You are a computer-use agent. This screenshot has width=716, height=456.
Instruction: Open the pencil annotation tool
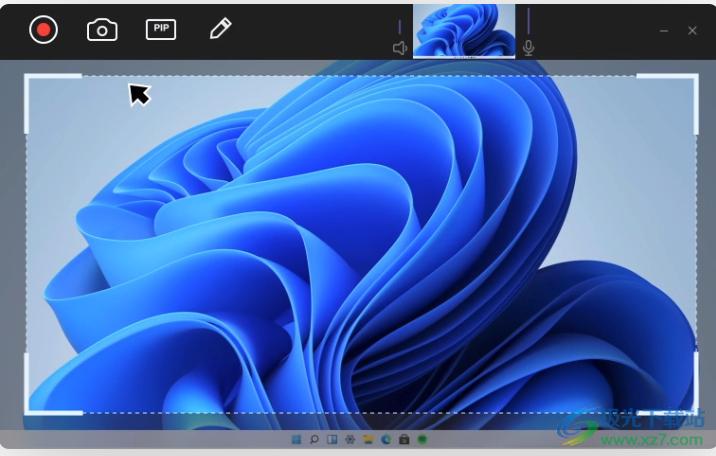tap(221, 29)
